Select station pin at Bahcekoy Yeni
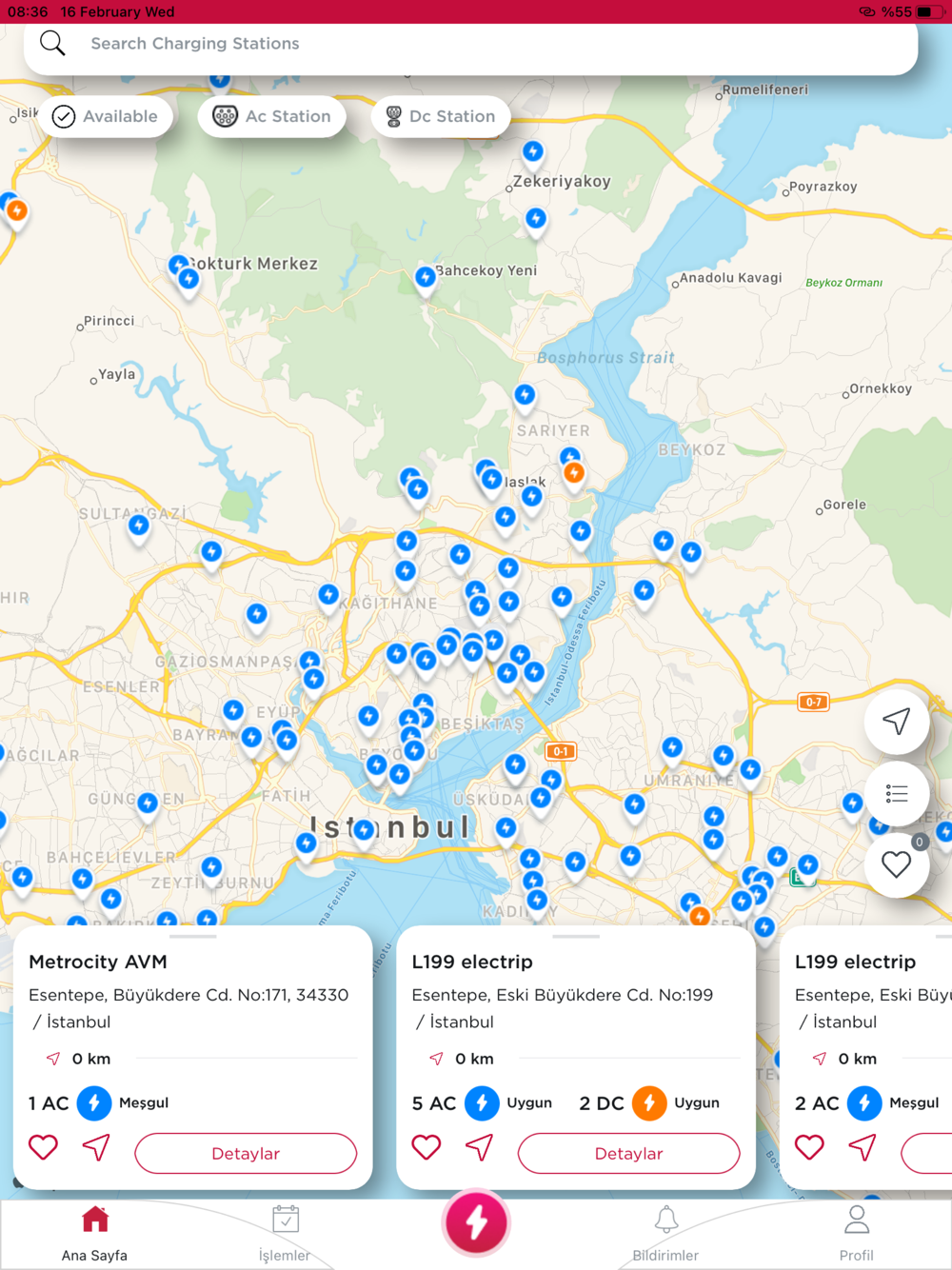This screenshot has width=952, height=1270. [426, 280]
